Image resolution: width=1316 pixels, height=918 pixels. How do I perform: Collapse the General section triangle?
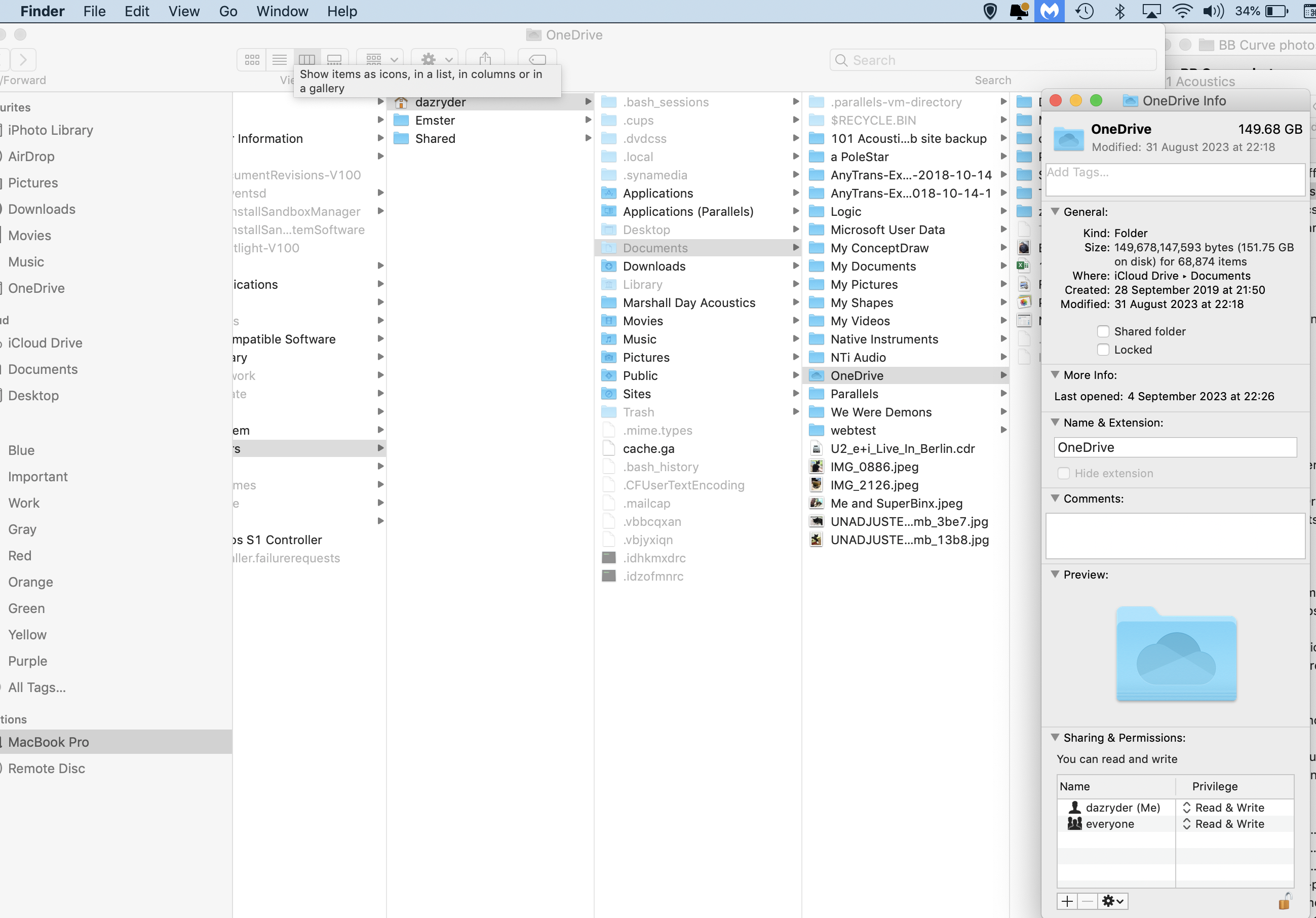[x=1055, y=212]
